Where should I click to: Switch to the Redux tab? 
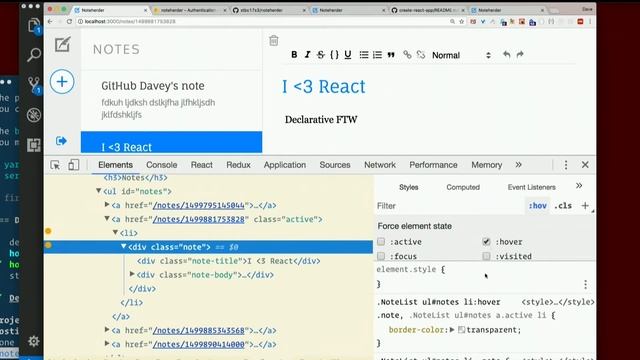click(x=238, y=165)
